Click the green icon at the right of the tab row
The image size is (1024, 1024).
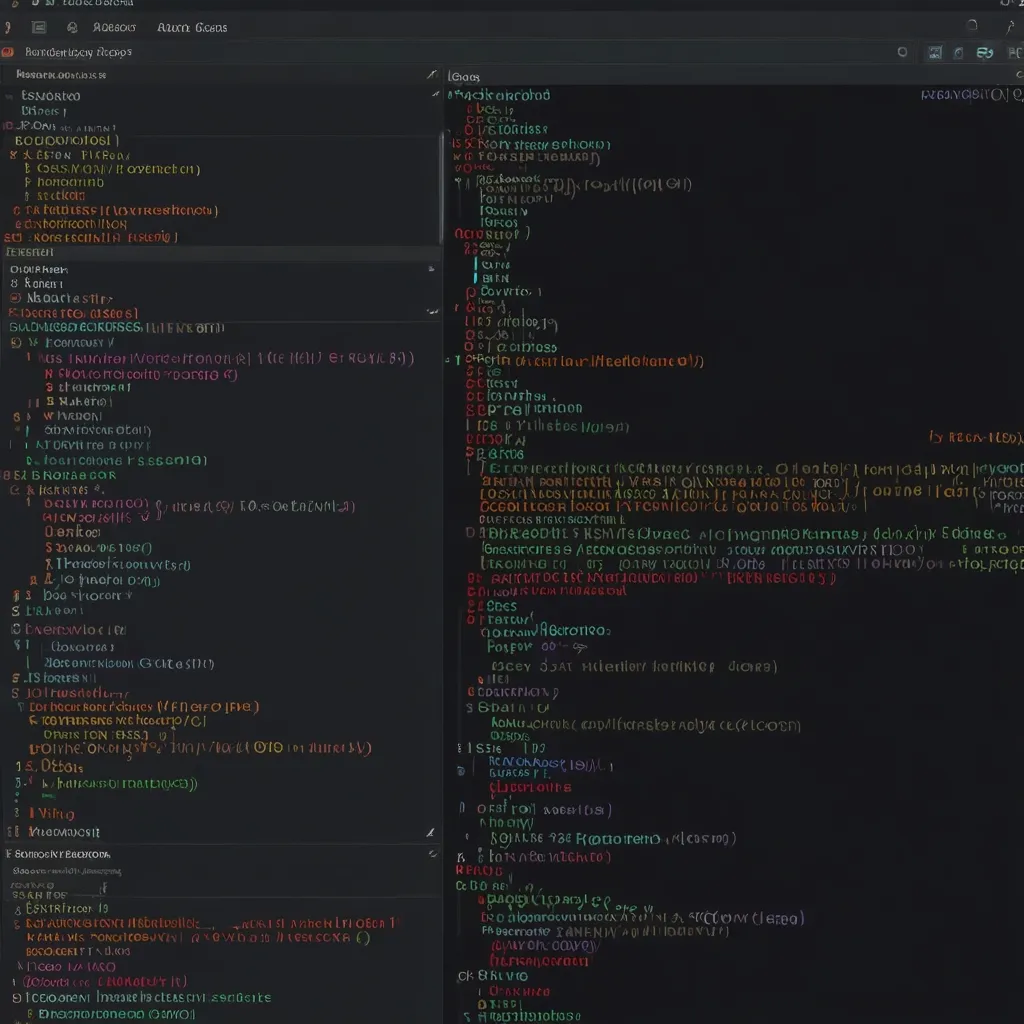click(985, 52)
